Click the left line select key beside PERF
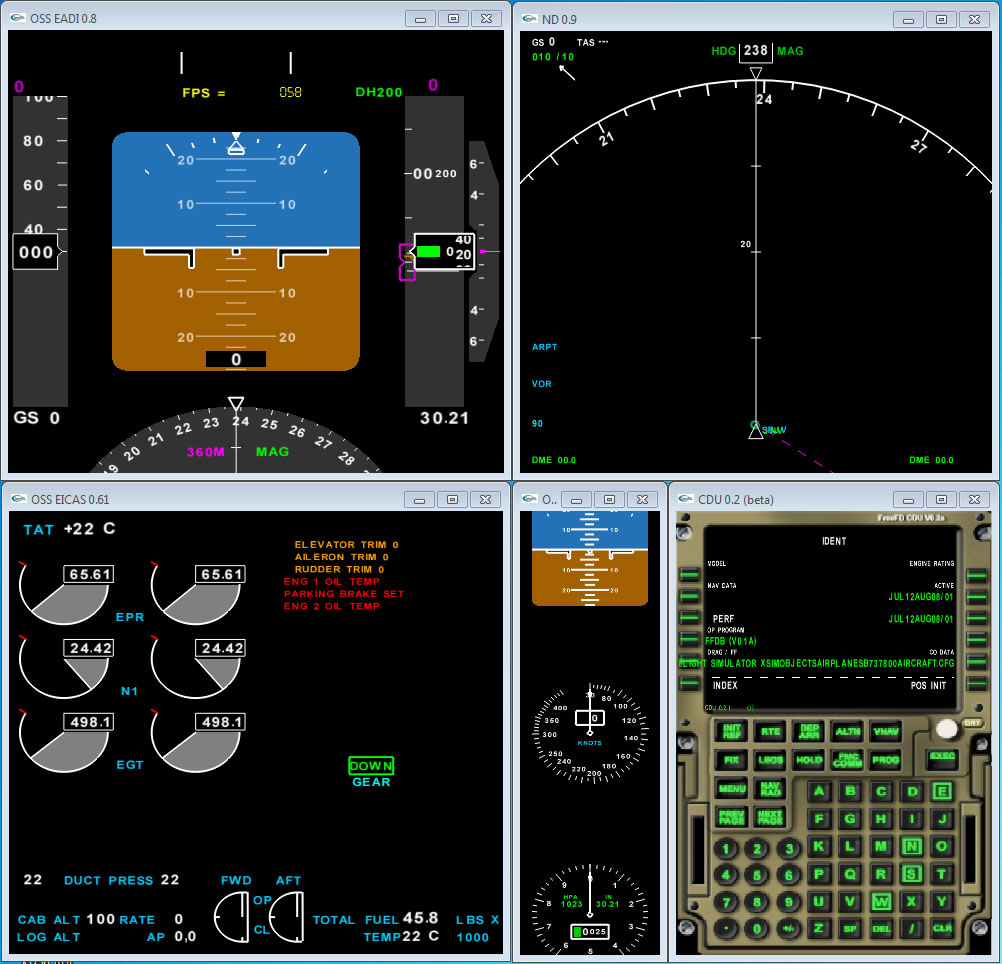1002x964 pixels. 689,618
